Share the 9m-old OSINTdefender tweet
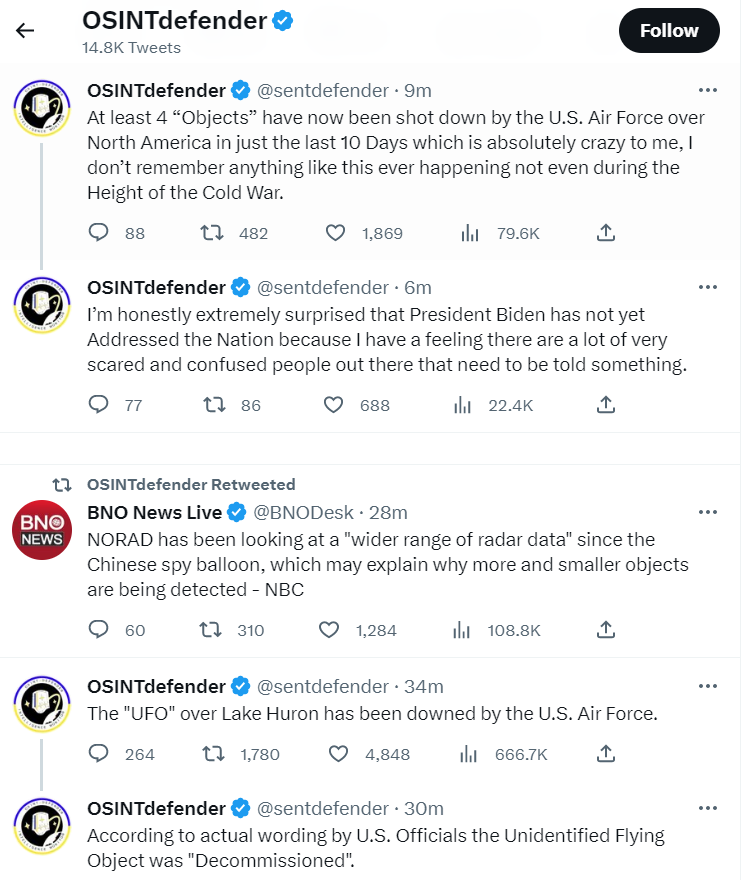 tap(605, 232)
